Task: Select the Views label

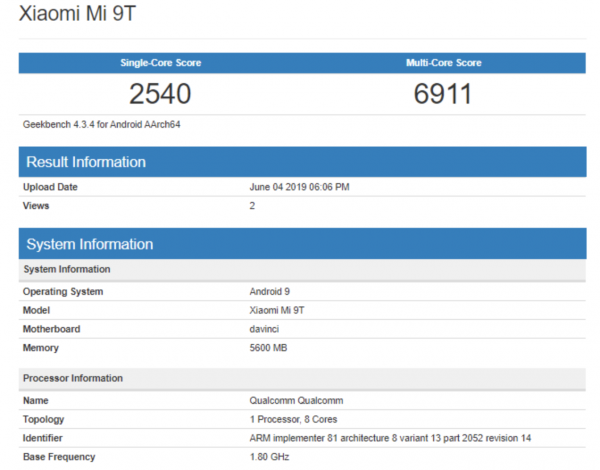Action: click(36, 206)
